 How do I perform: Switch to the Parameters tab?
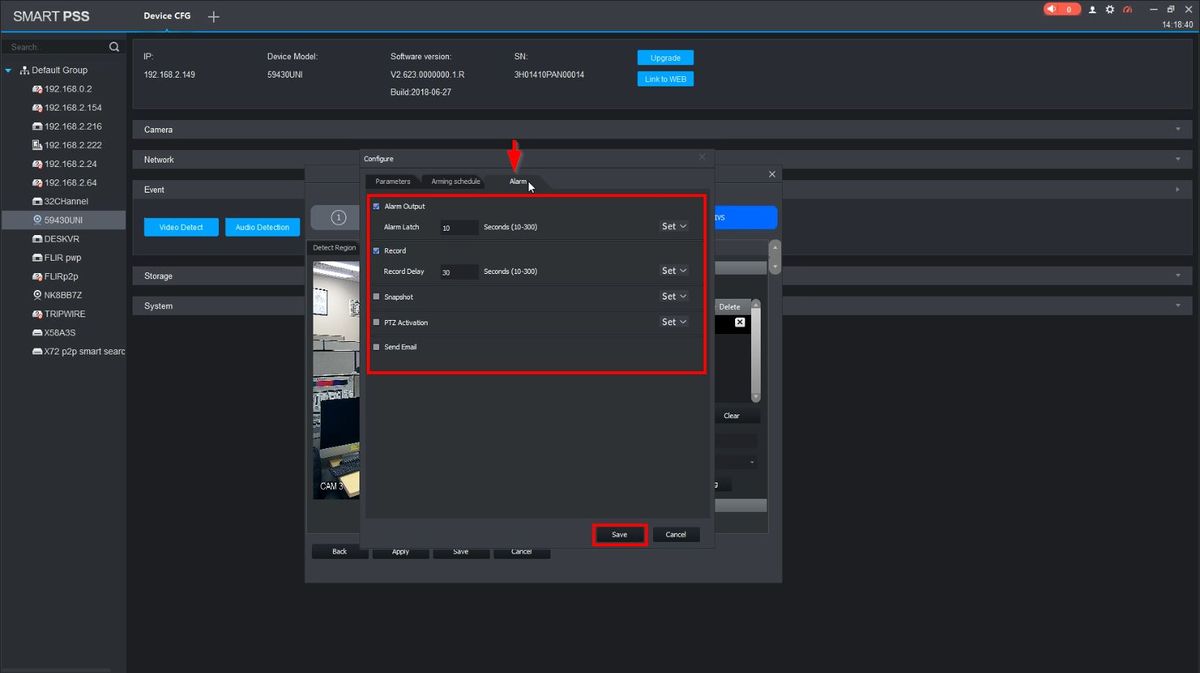[x=392, y=182]
